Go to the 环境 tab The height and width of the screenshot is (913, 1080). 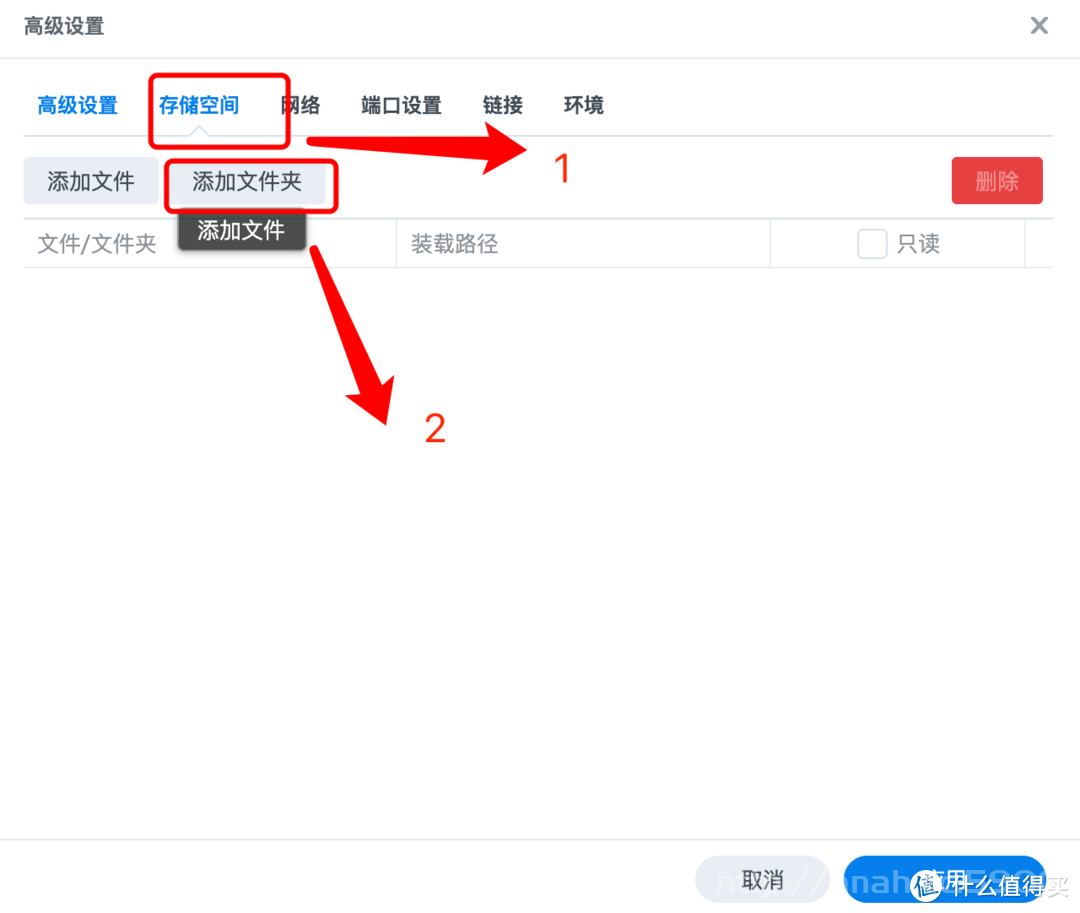[x=583, y=105]
